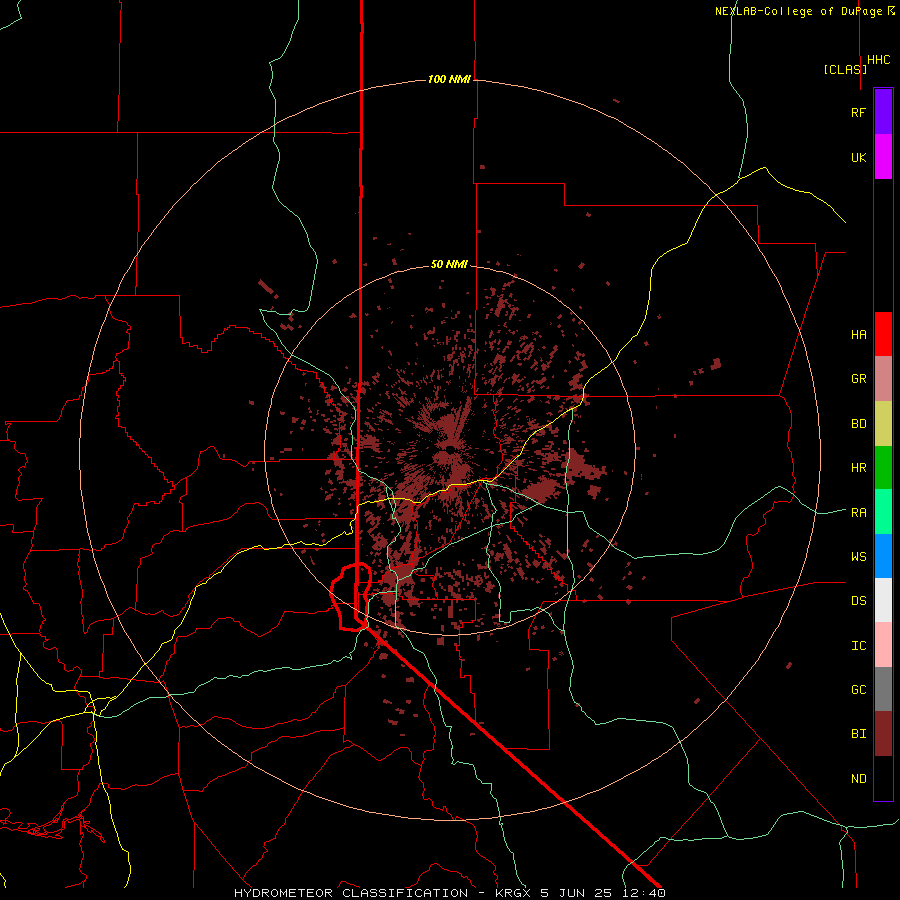Click the HA legend label
Image resolution: width=900 pixels, height=900 pixels.
tap(858, 334)
